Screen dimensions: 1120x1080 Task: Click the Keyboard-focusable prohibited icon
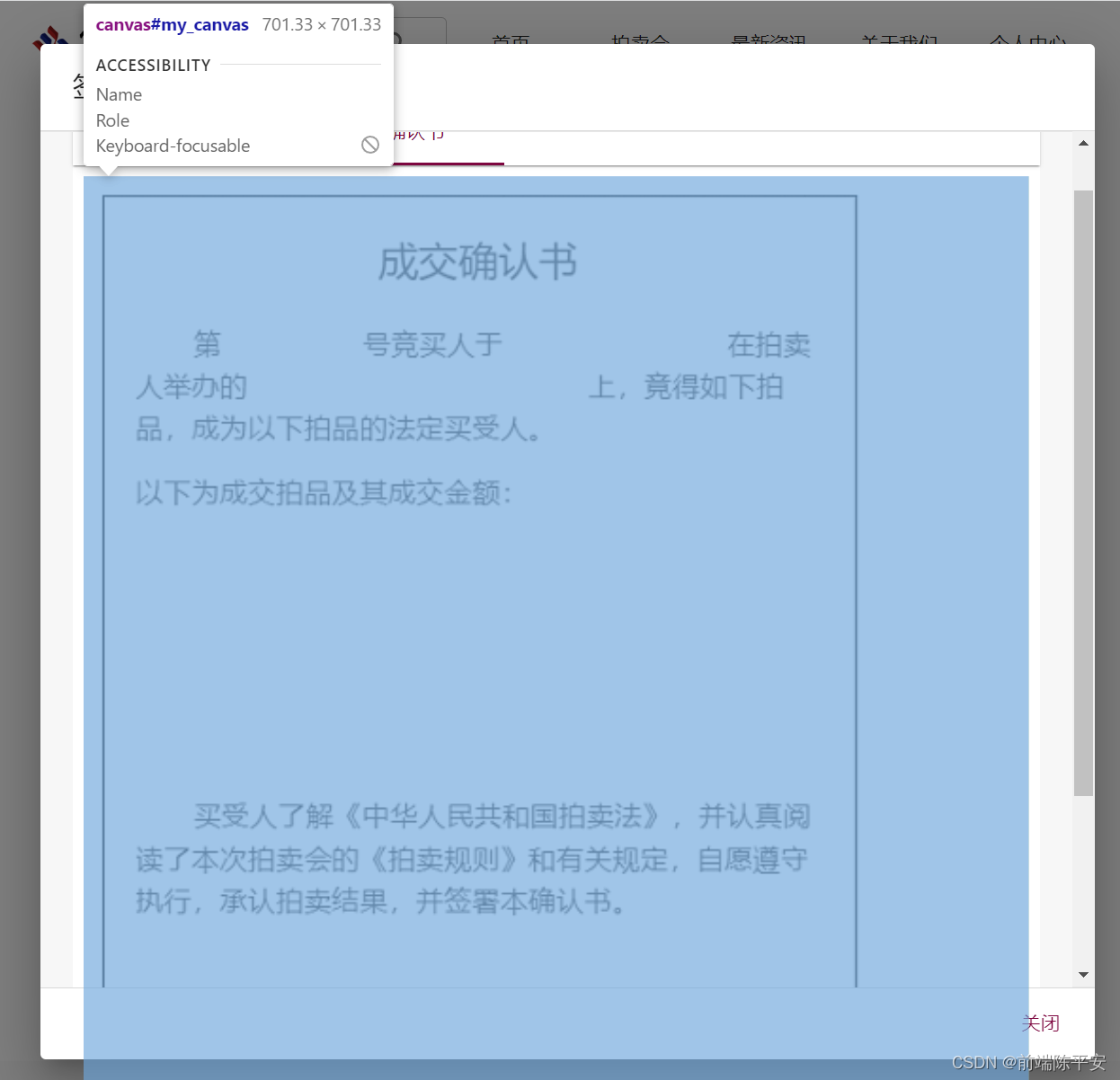click(369, 145)
